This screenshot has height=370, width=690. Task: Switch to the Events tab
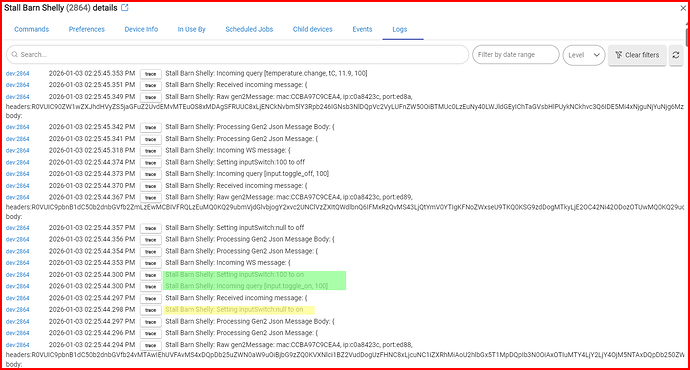tap(362, 29)
